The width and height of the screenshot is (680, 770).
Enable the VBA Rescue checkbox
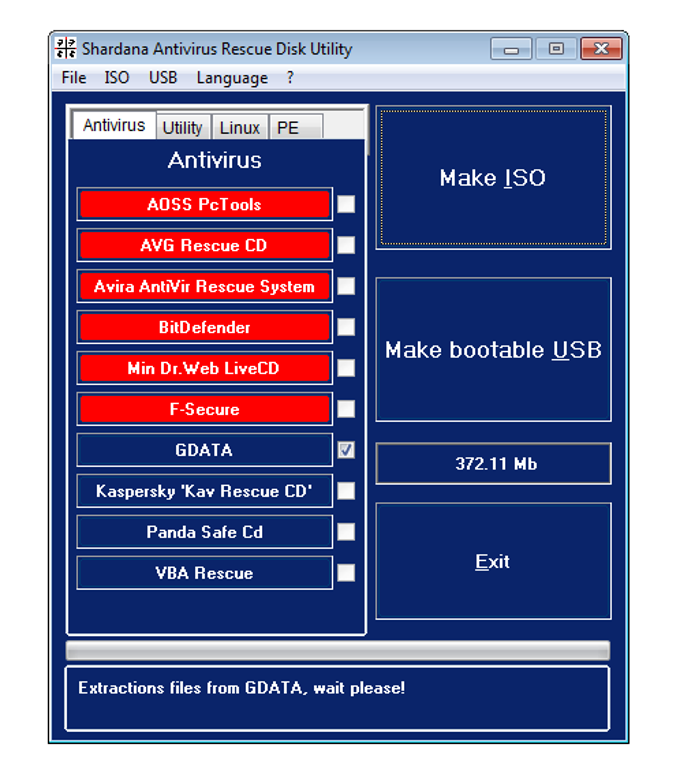coord(346,573)
